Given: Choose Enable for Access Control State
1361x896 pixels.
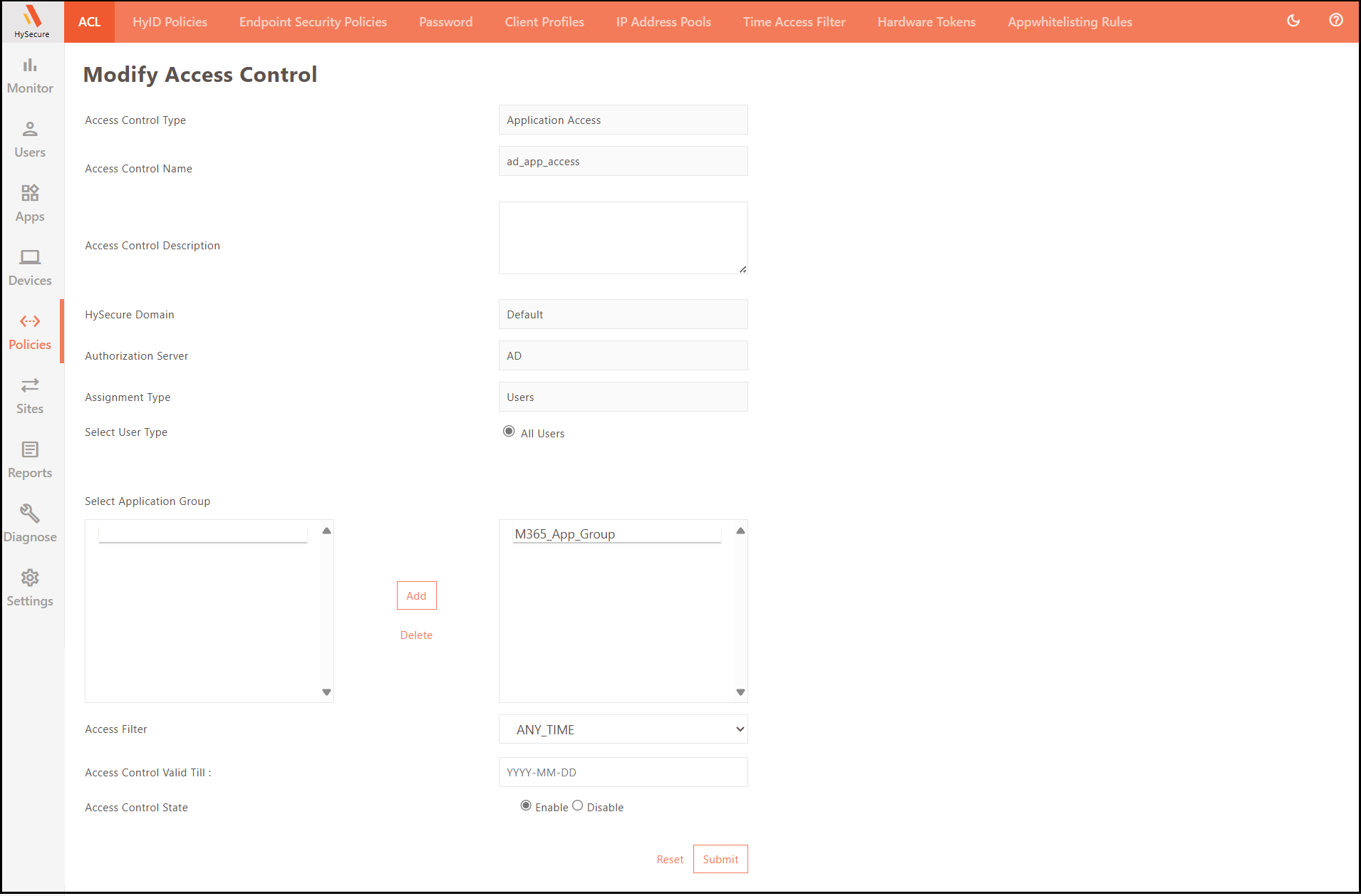Looking at the screenshot, I should tap(526, 806).
